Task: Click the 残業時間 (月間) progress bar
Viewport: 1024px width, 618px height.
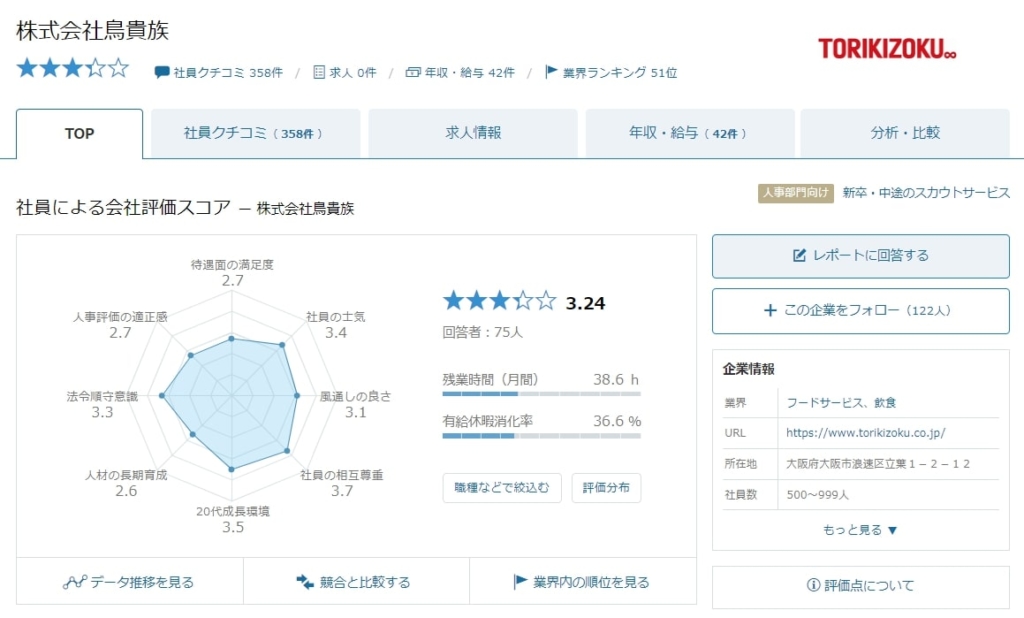Action: [x=541, y=394]
